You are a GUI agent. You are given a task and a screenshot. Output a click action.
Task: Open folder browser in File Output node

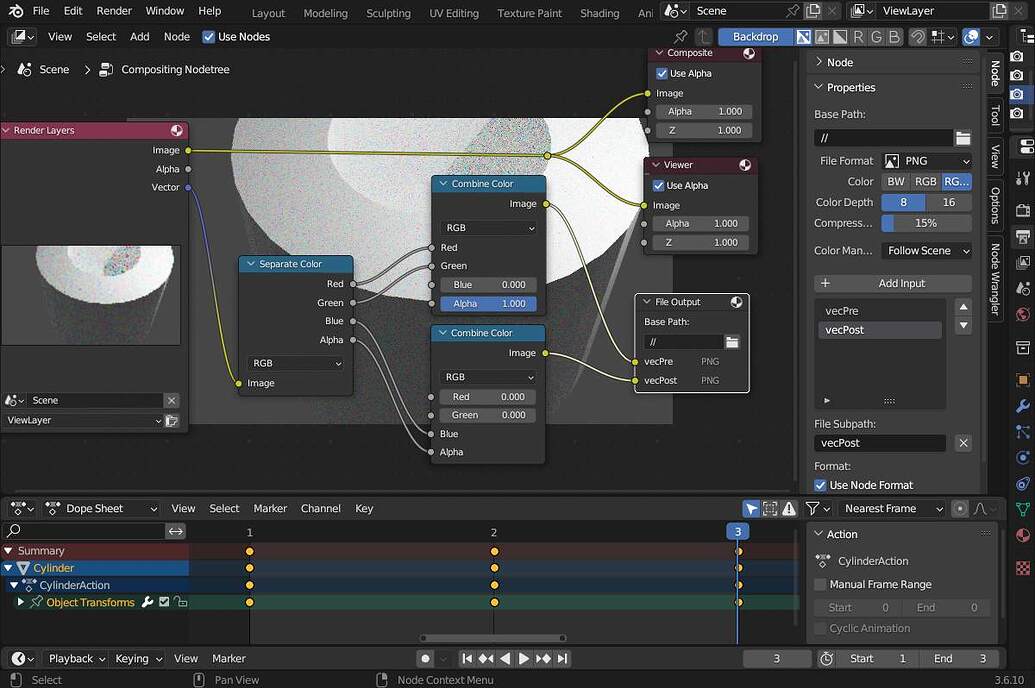pos(732,342)
